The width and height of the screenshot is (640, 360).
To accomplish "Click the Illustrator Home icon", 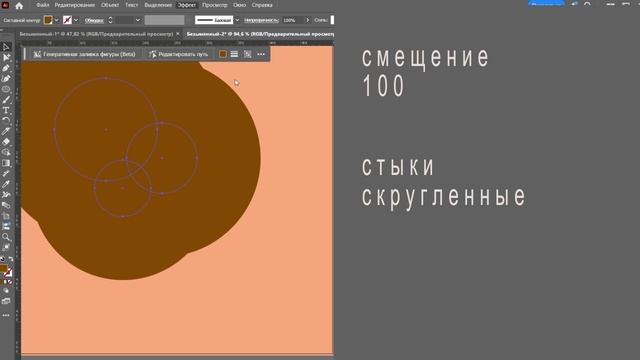I will click(19, 5).
